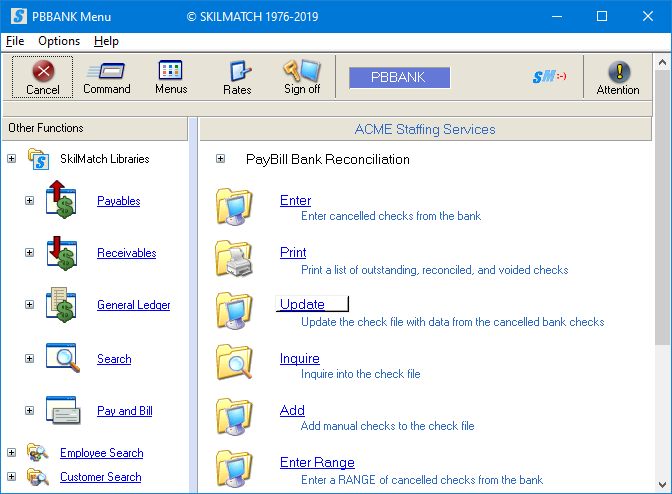Viewport: 672px width, 494px height.
Task: Click the Print link
Action: click(x=293, y=252)
